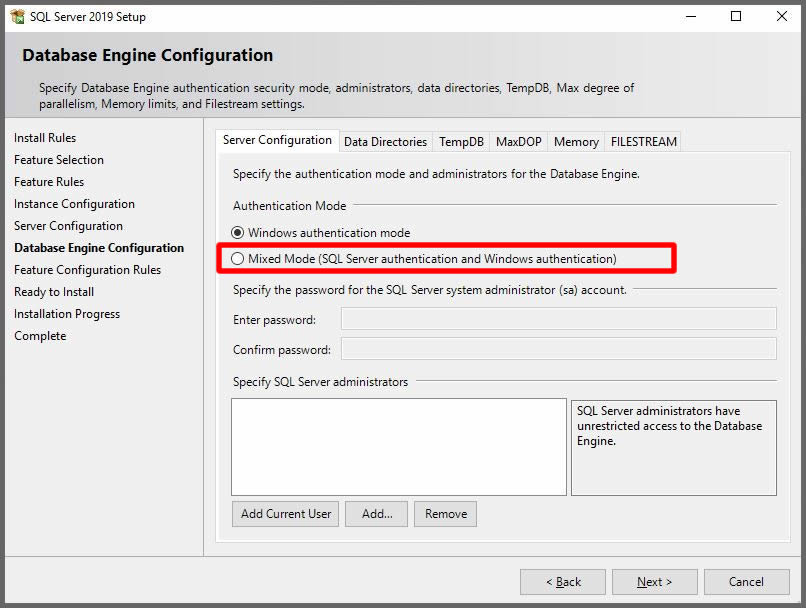Click the Confirm password field

(x=558, y=349)
